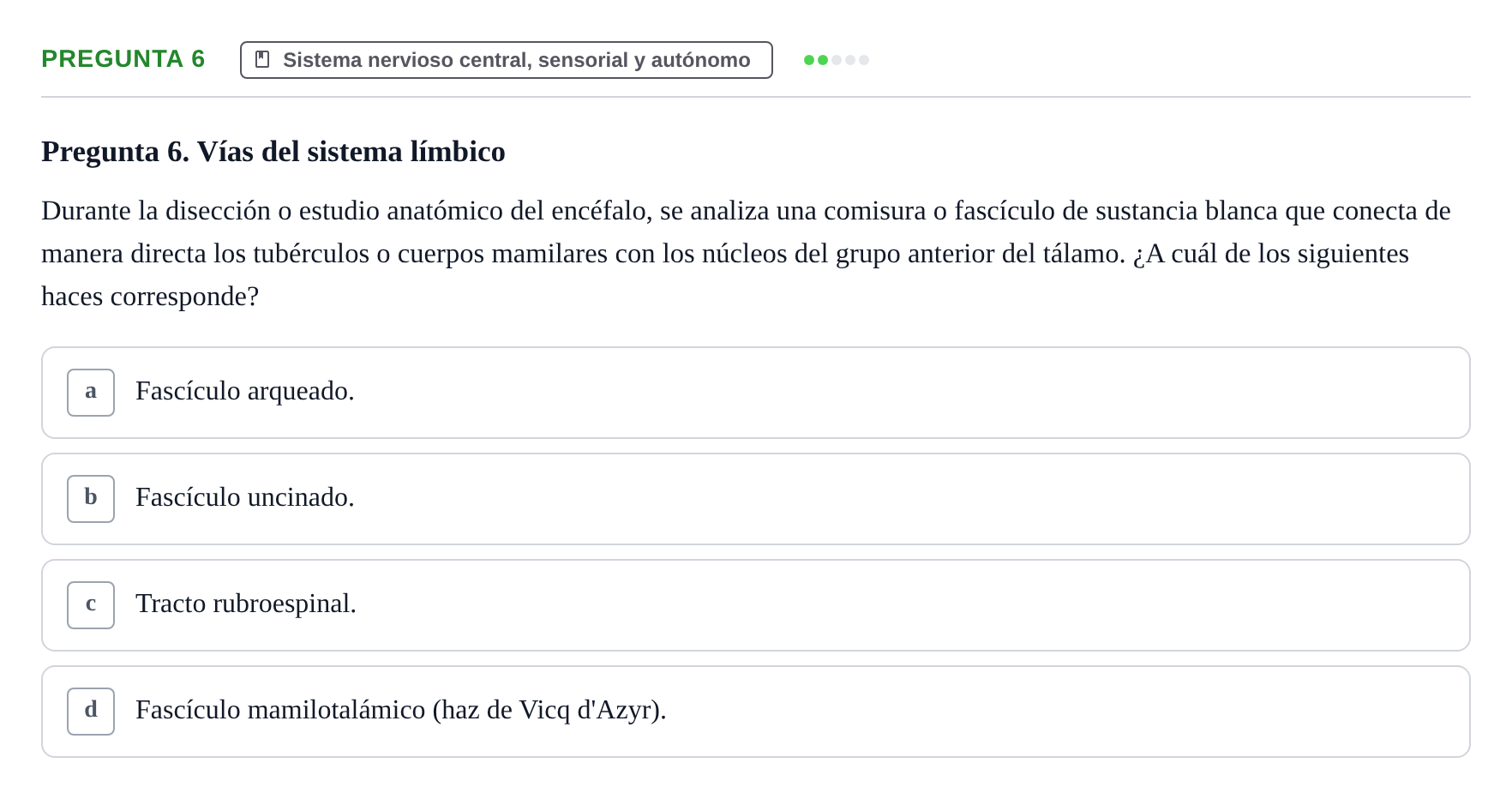Select letter badge a

(91, 393)
